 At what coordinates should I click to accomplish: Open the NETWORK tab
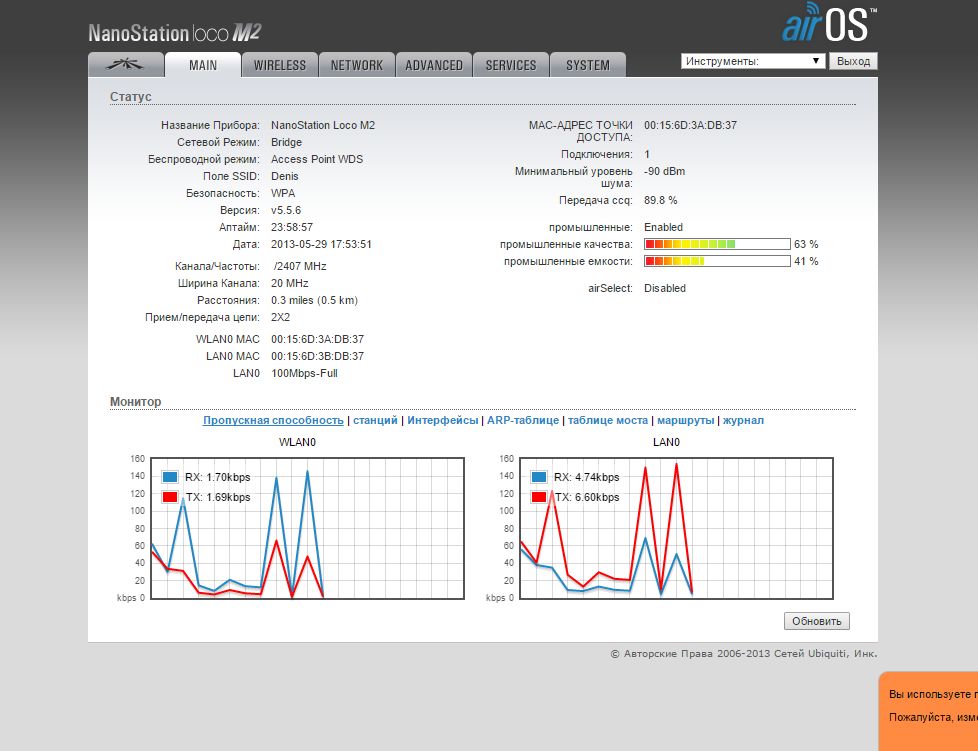click(x=357, y=65)
